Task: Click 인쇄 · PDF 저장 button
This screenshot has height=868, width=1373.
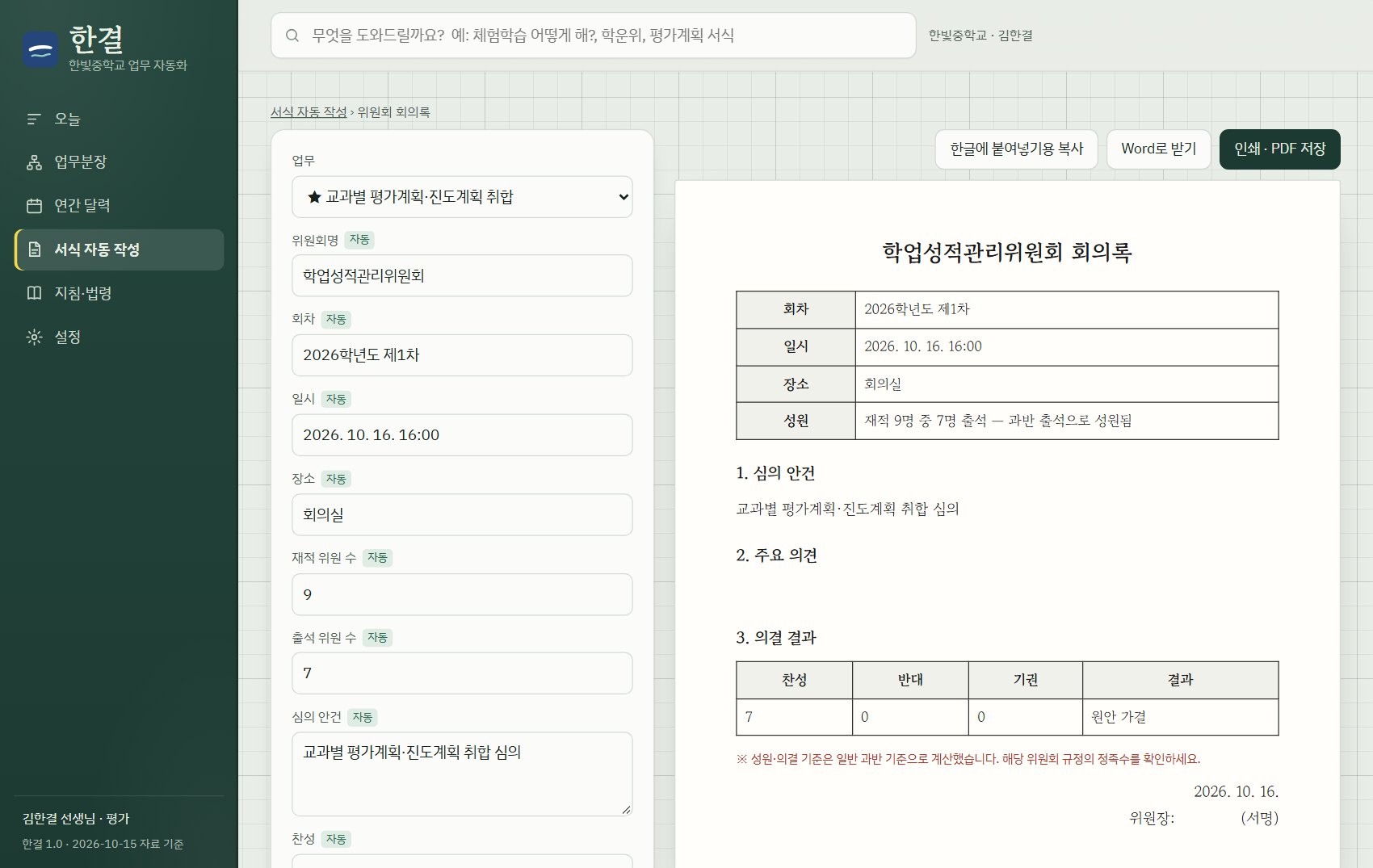Action: (x=1279, y=149)
